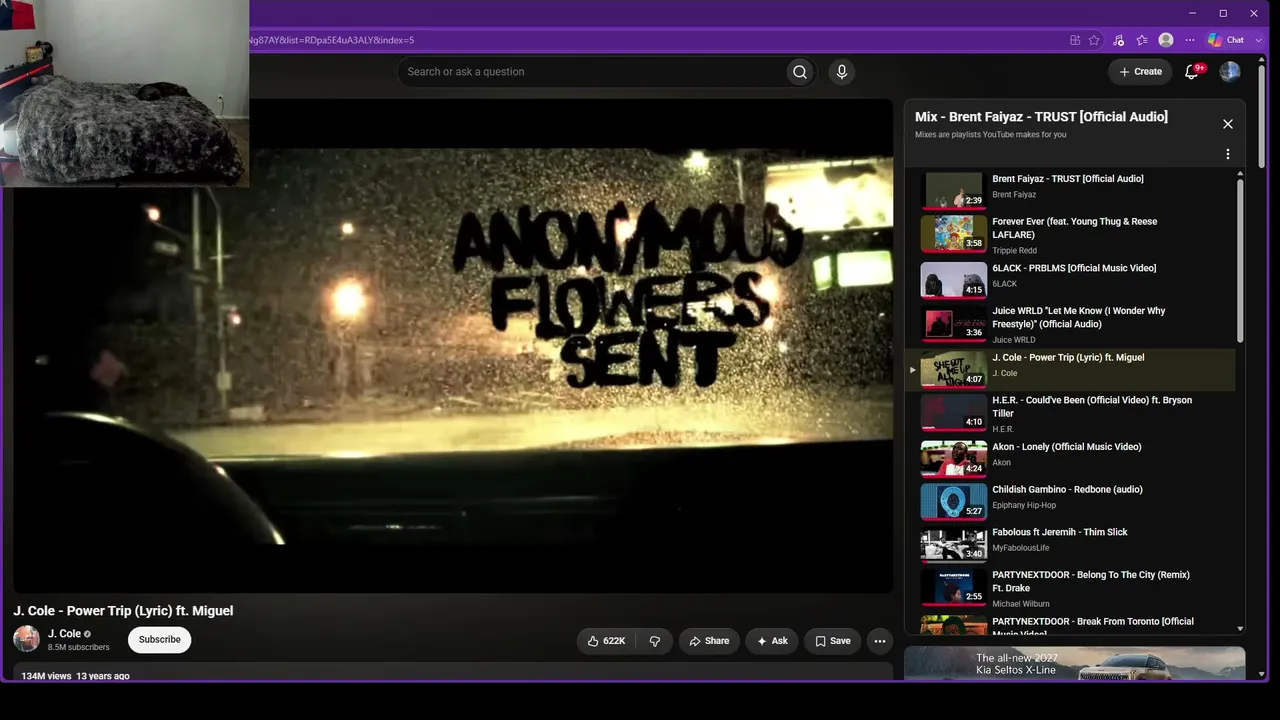Open title "Childish Gambino - Redbone (audio)"

[1067, 490]
